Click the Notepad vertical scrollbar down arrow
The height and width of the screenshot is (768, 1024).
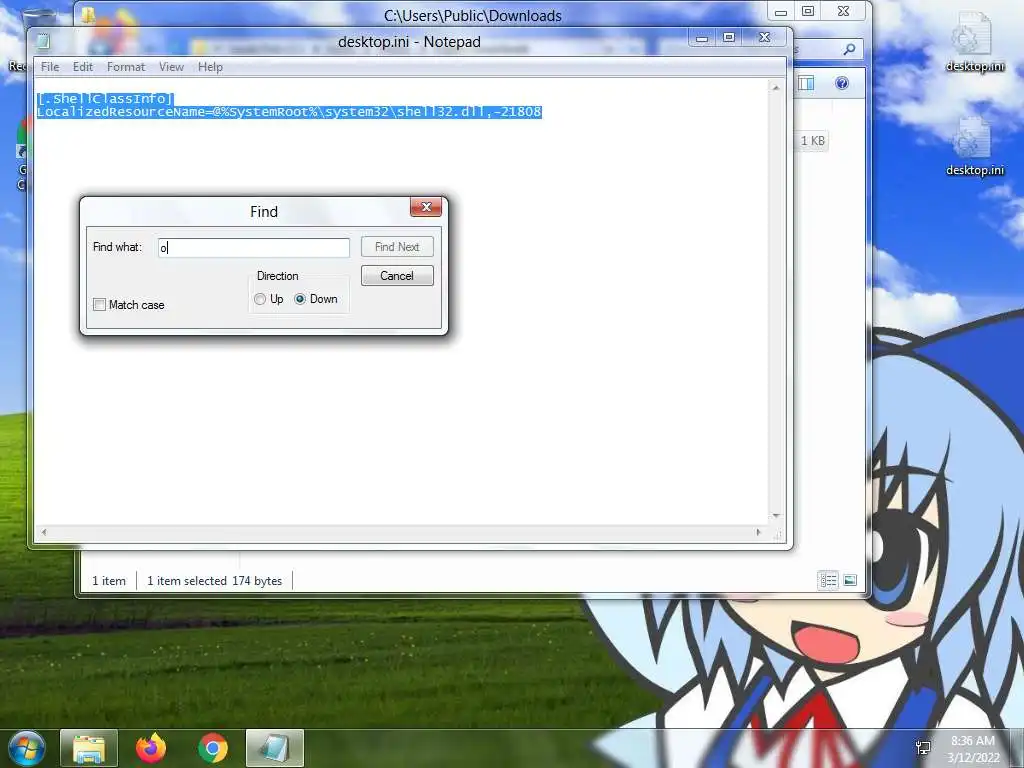[x=776, y=516]
